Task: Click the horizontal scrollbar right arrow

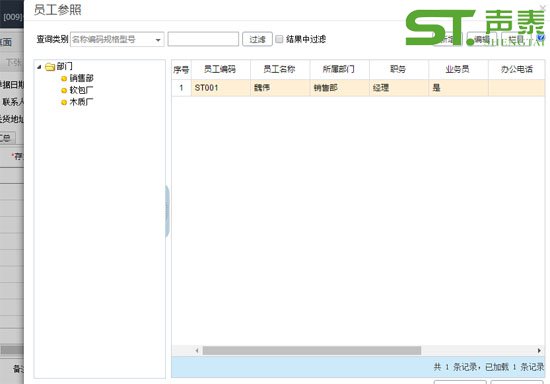Action: [539, 350]
